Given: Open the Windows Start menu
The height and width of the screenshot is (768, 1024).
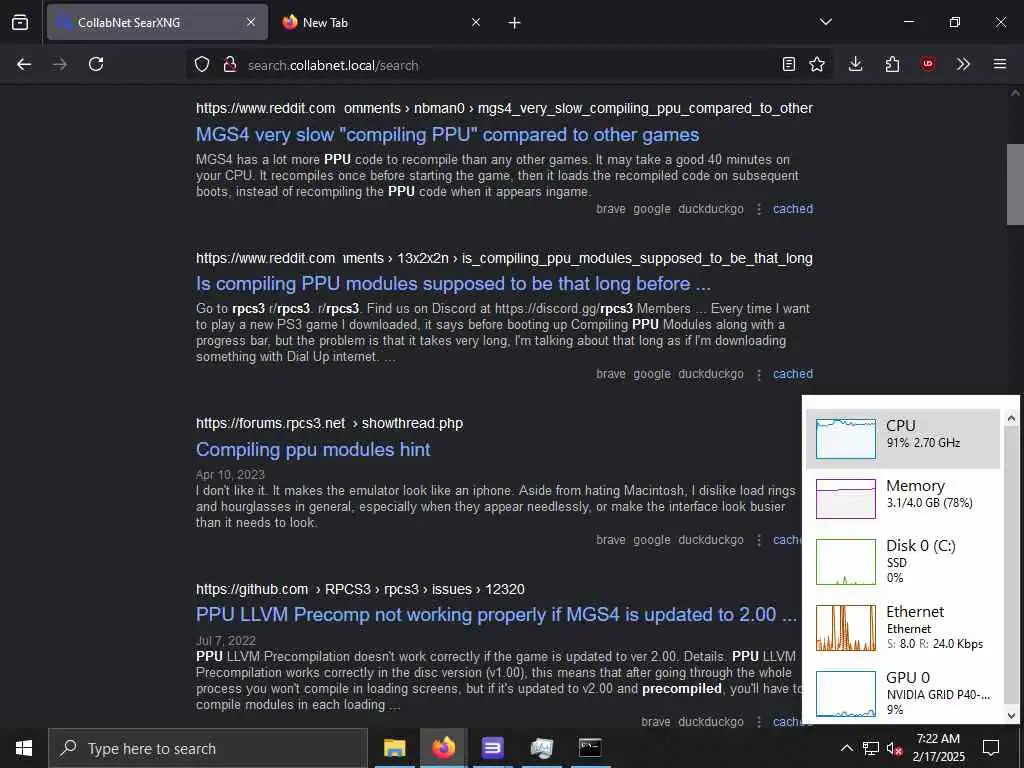Looking at the screenshot, I should tap(24, 748).
